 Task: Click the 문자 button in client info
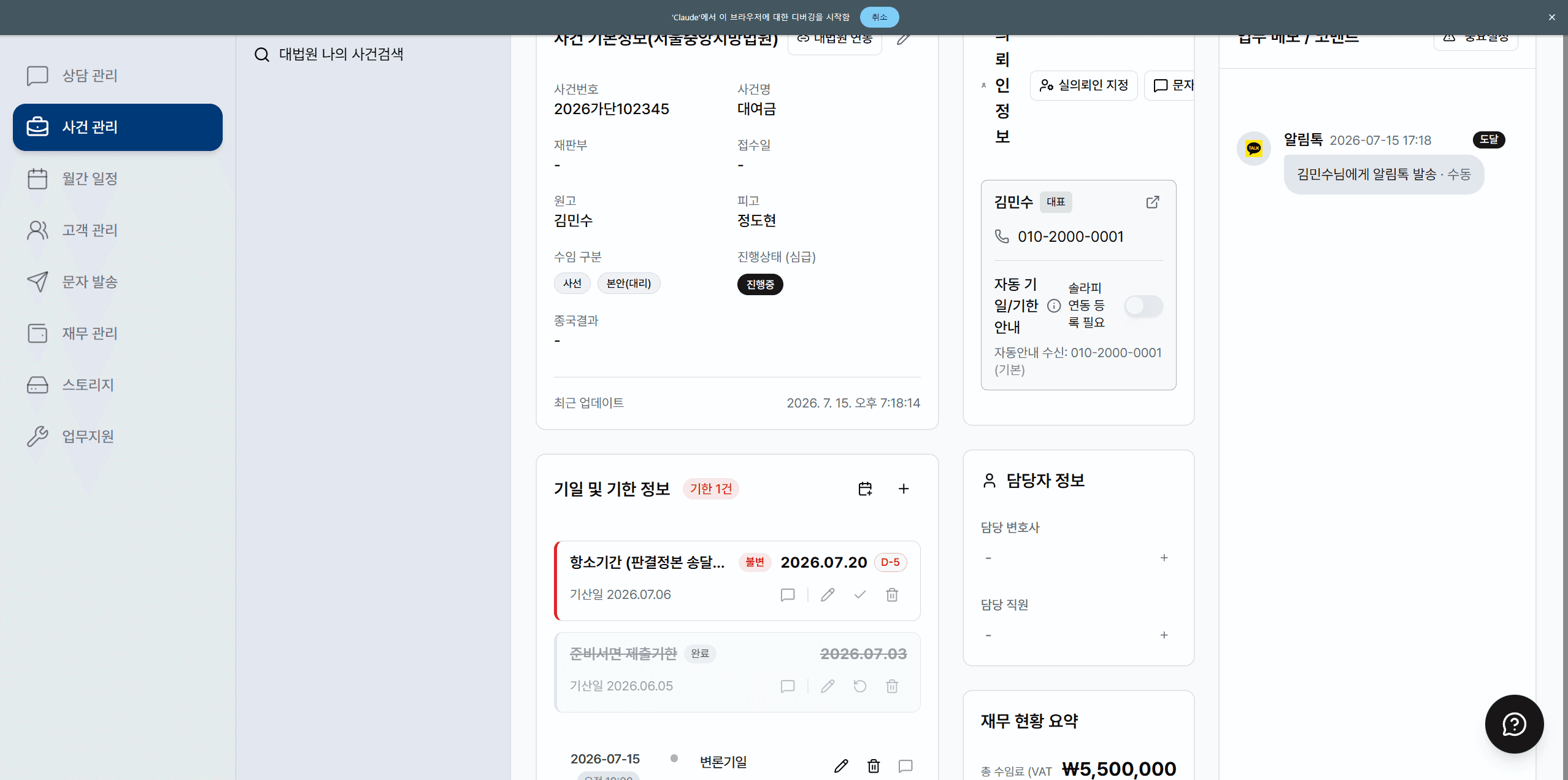[1170, 85]
